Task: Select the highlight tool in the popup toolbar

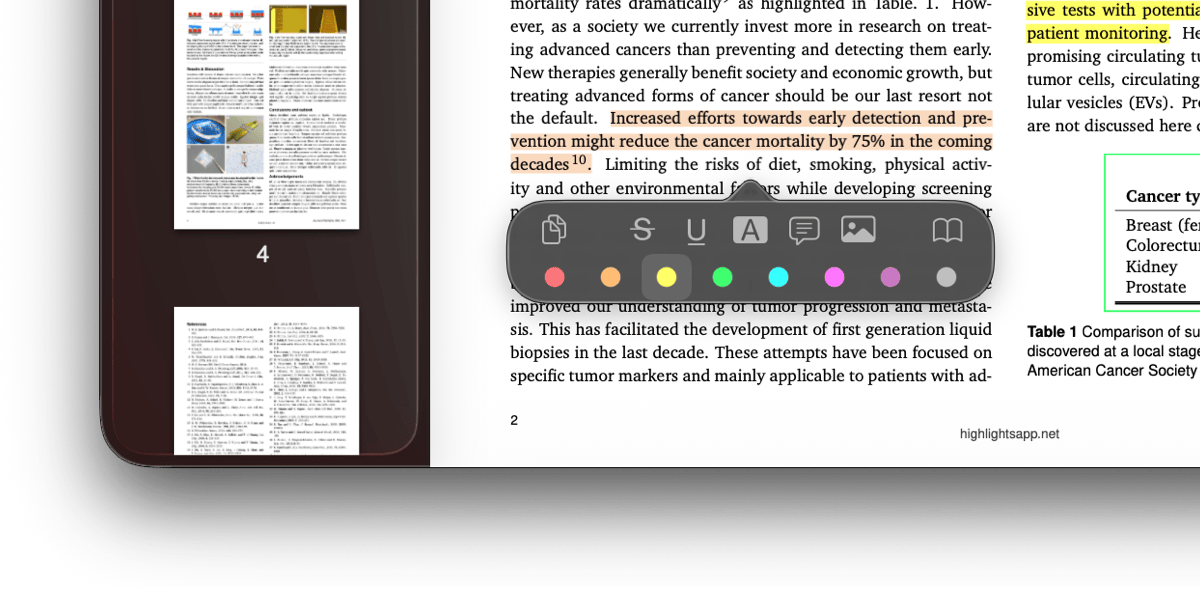Action: tap(750, 229)
